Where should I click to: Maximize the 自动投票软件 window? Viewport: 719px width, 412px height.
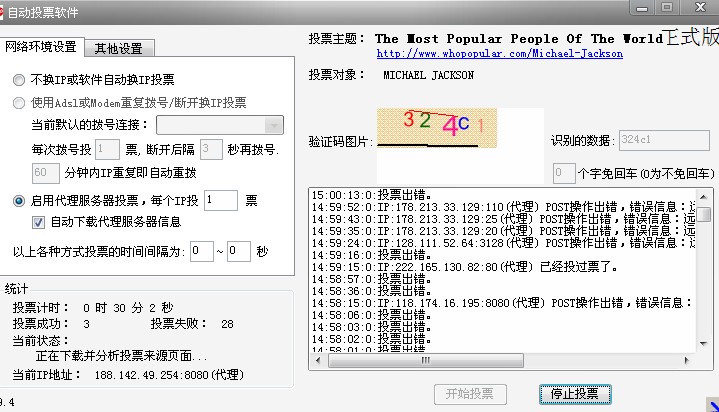tap(666, 8)
